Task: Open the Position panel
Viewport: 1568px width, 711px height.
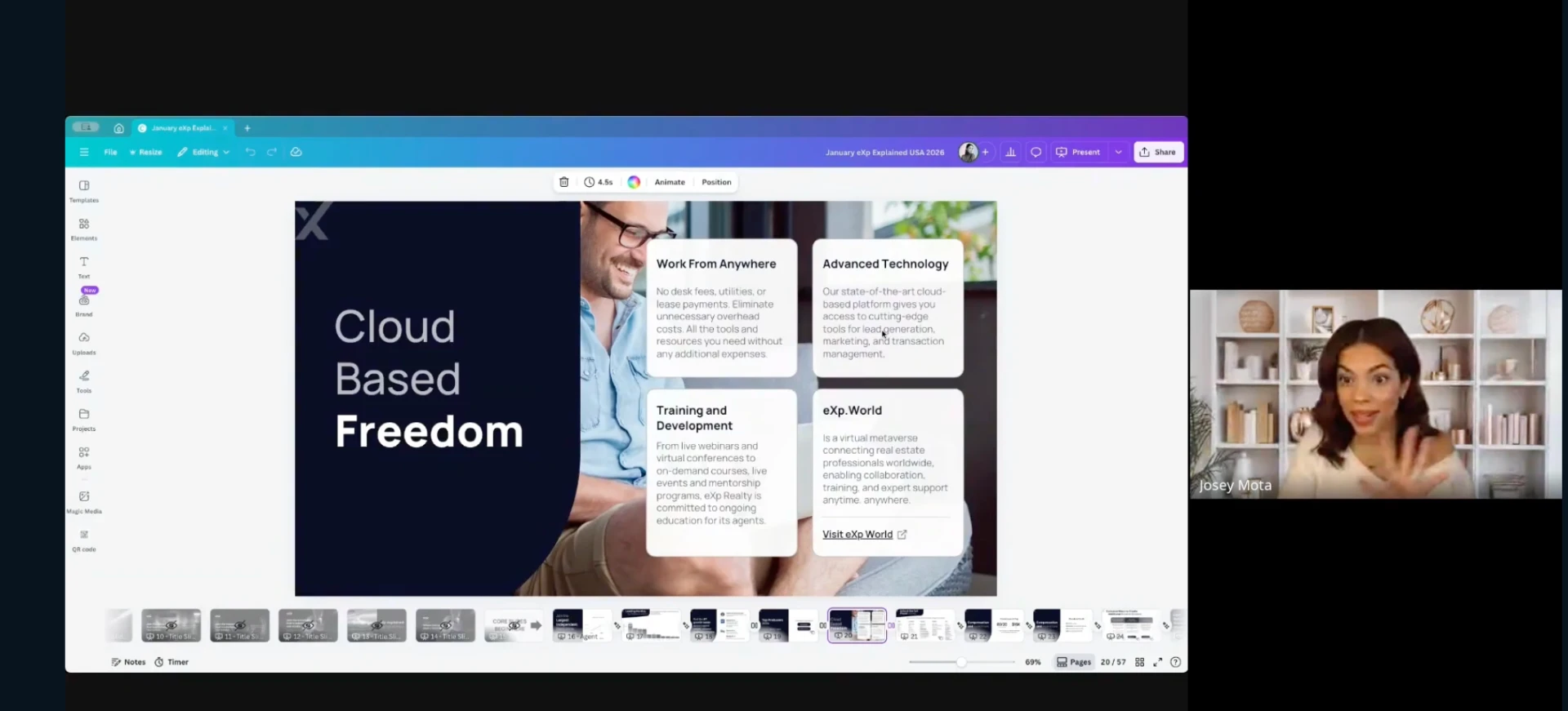Action: coord(716,182)
